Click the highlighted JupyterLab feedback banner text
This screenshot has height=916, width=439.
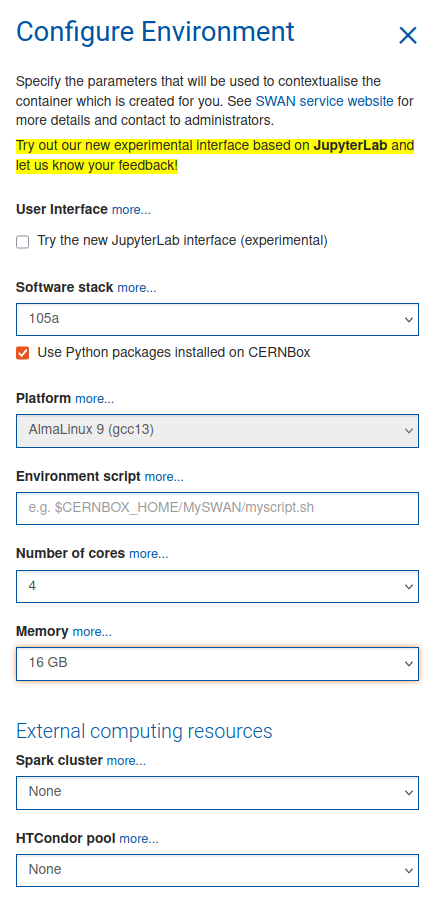point(215,155)
